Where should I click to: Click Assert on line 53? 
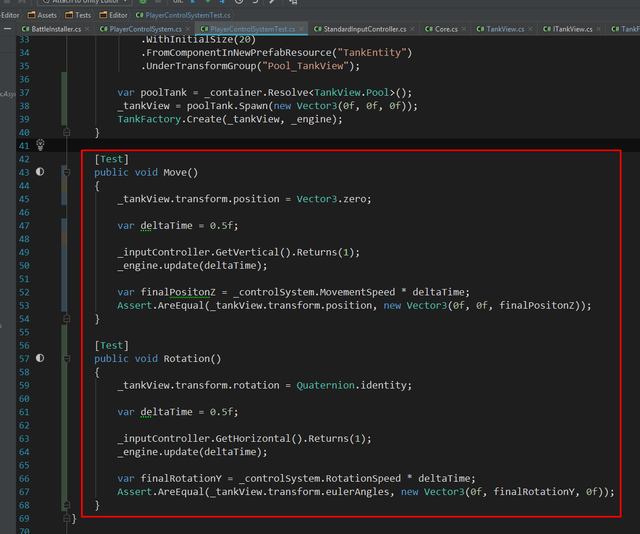[134, 305]
